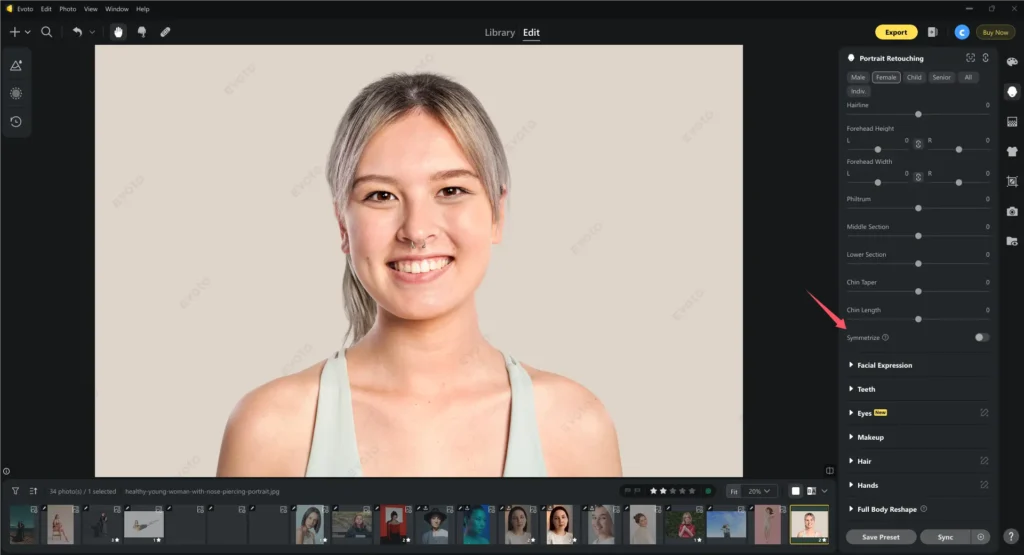The width and height of the screenshot is (1024, 555).
Task: Click the yellow Export button
Action: (x=895, y=32)
